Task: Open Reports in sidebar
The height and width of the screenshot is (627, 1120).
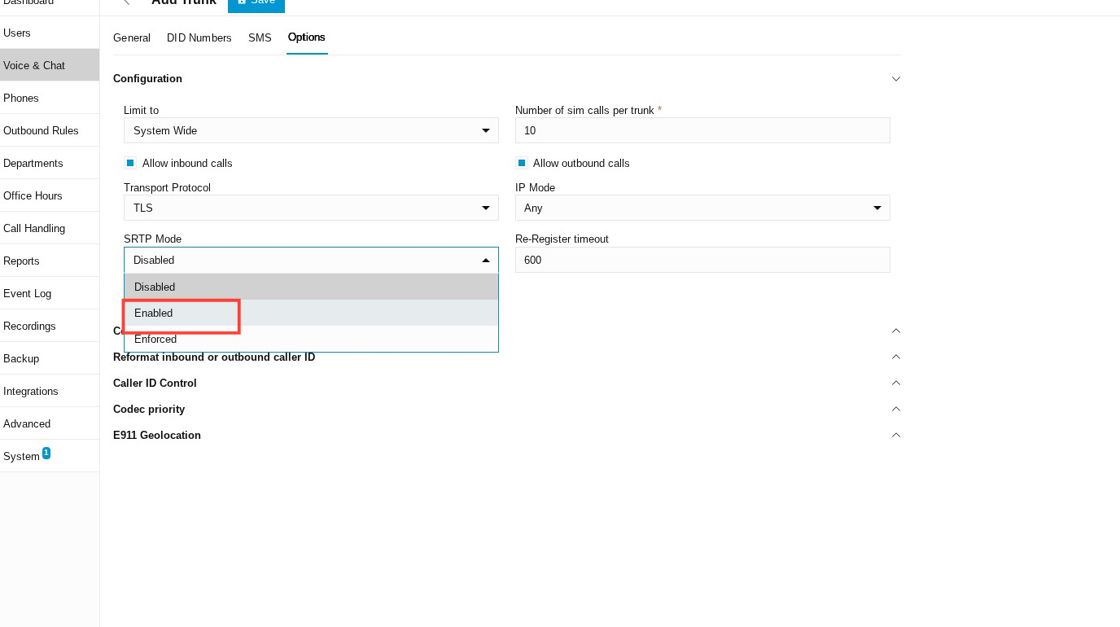Action: tap(49, 261)
